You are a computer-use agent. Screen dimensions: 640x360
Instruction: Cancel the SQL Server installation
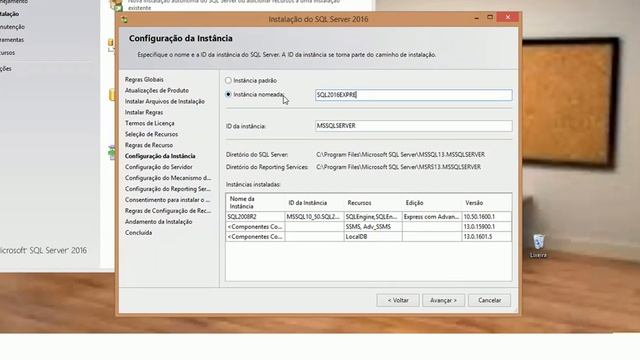coord(489,300)
